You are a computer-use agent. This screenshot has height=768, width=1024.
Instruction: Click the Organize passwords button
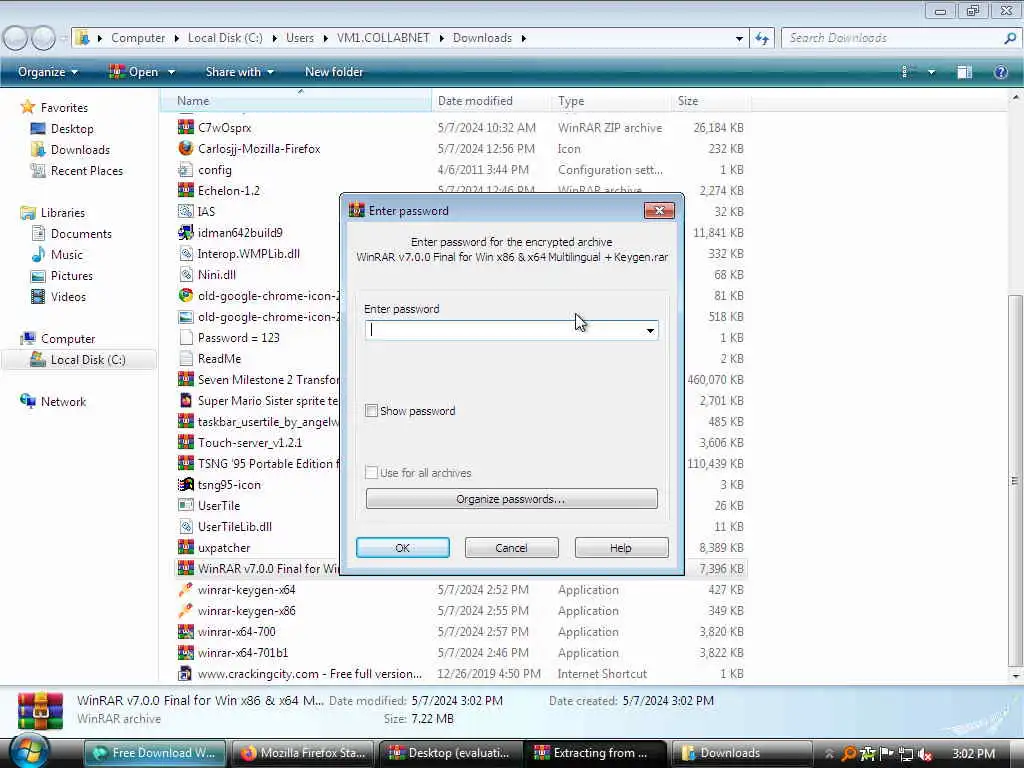tap(511, 499)
